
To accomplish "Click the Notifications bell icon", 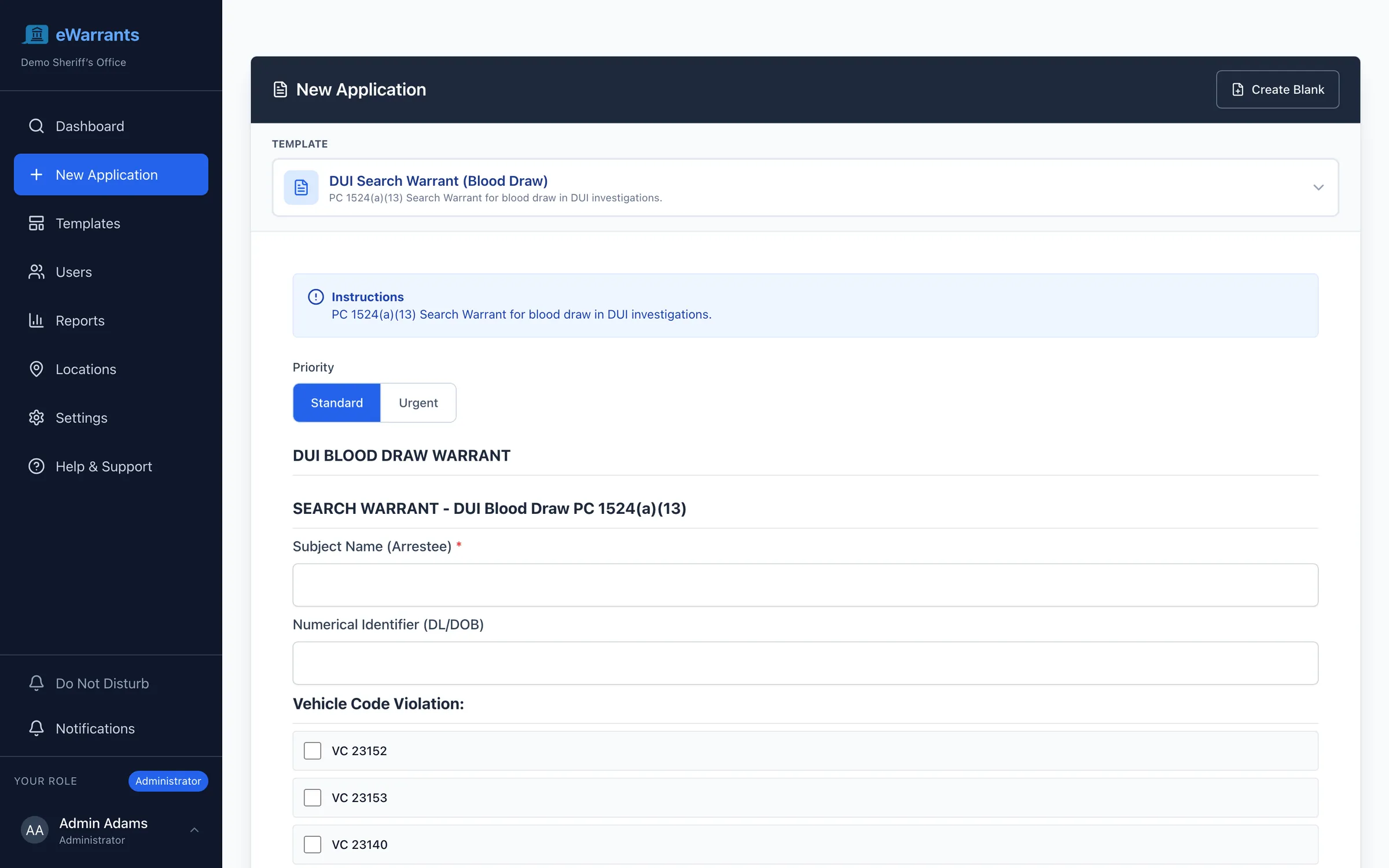I will click(x=36, y=728).
